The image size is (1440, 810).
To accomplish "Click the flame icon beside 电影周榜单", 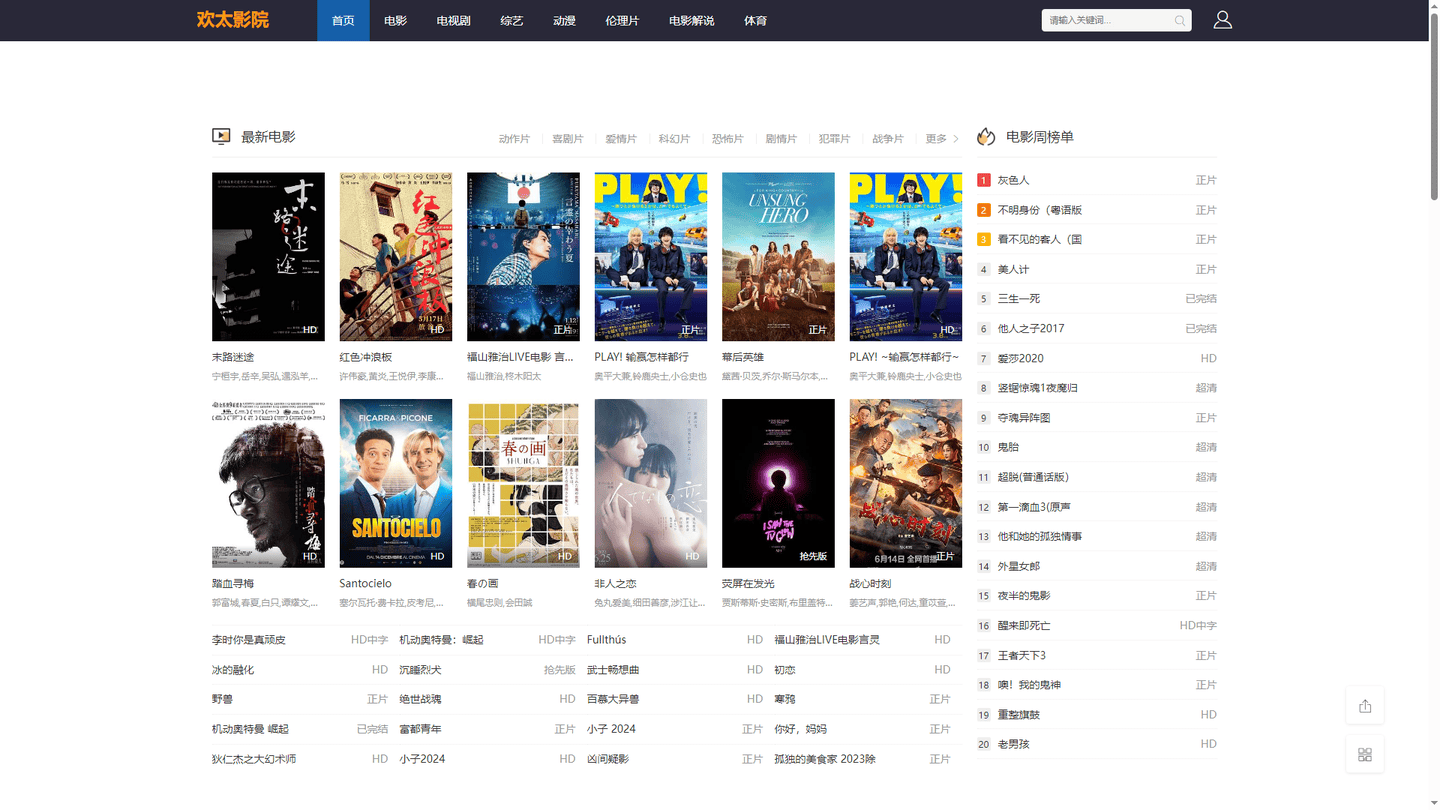I will [x=986, y=137].
